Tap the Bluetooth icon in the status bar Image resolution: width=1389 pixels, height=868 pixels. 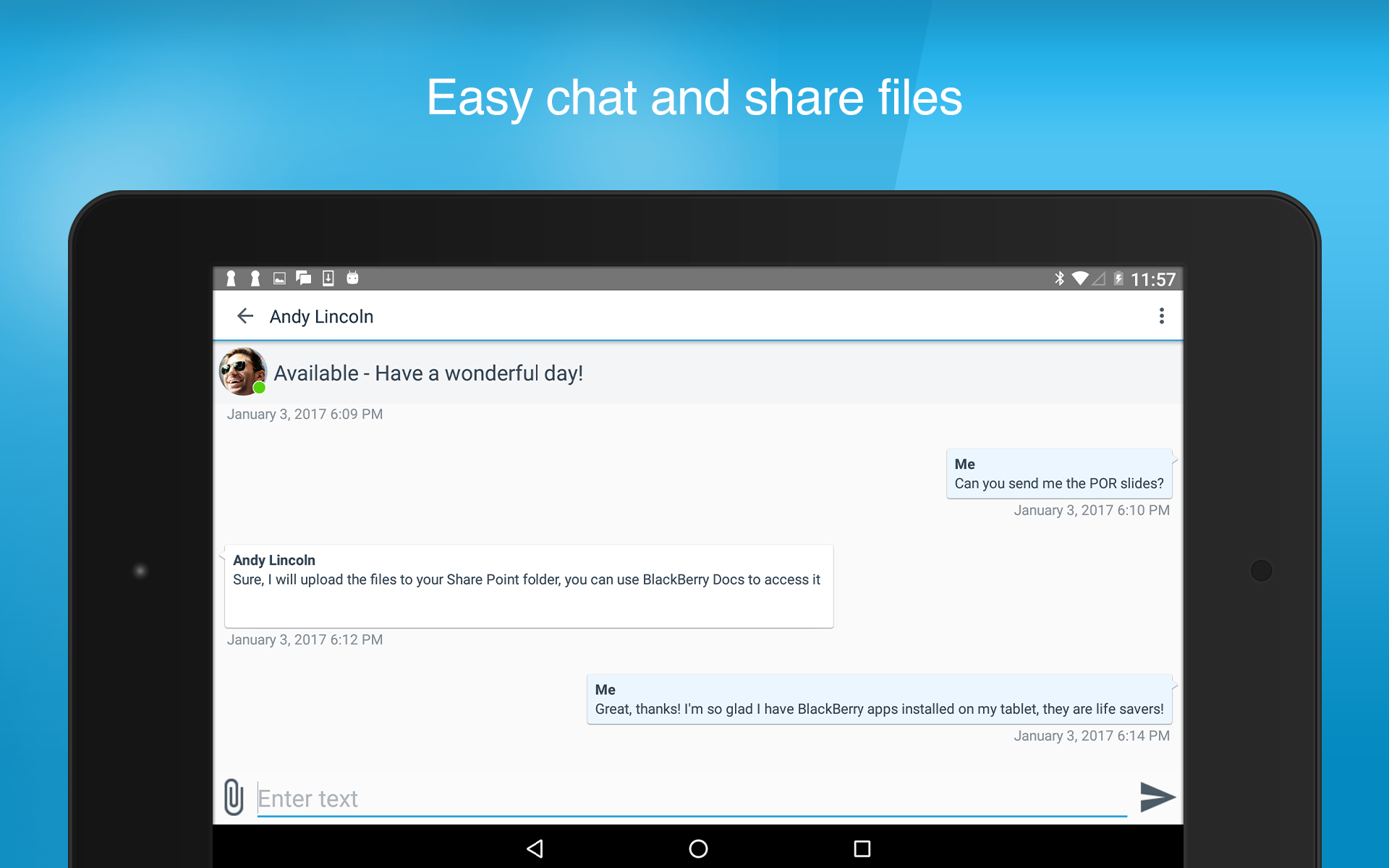pos(1059,278)
